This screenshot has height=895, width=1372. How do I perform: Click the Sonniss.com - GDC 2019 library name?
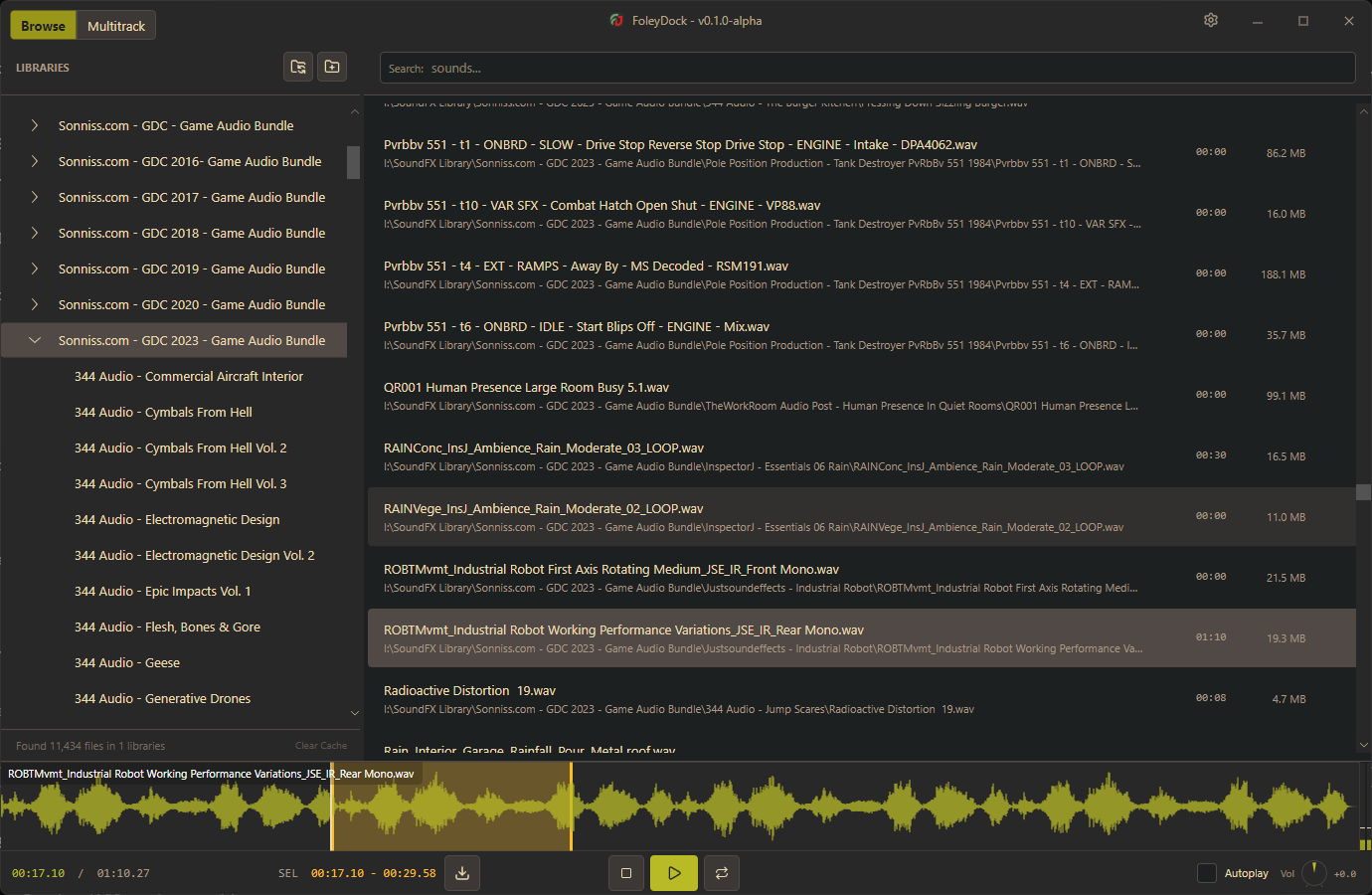pos(192,268)
